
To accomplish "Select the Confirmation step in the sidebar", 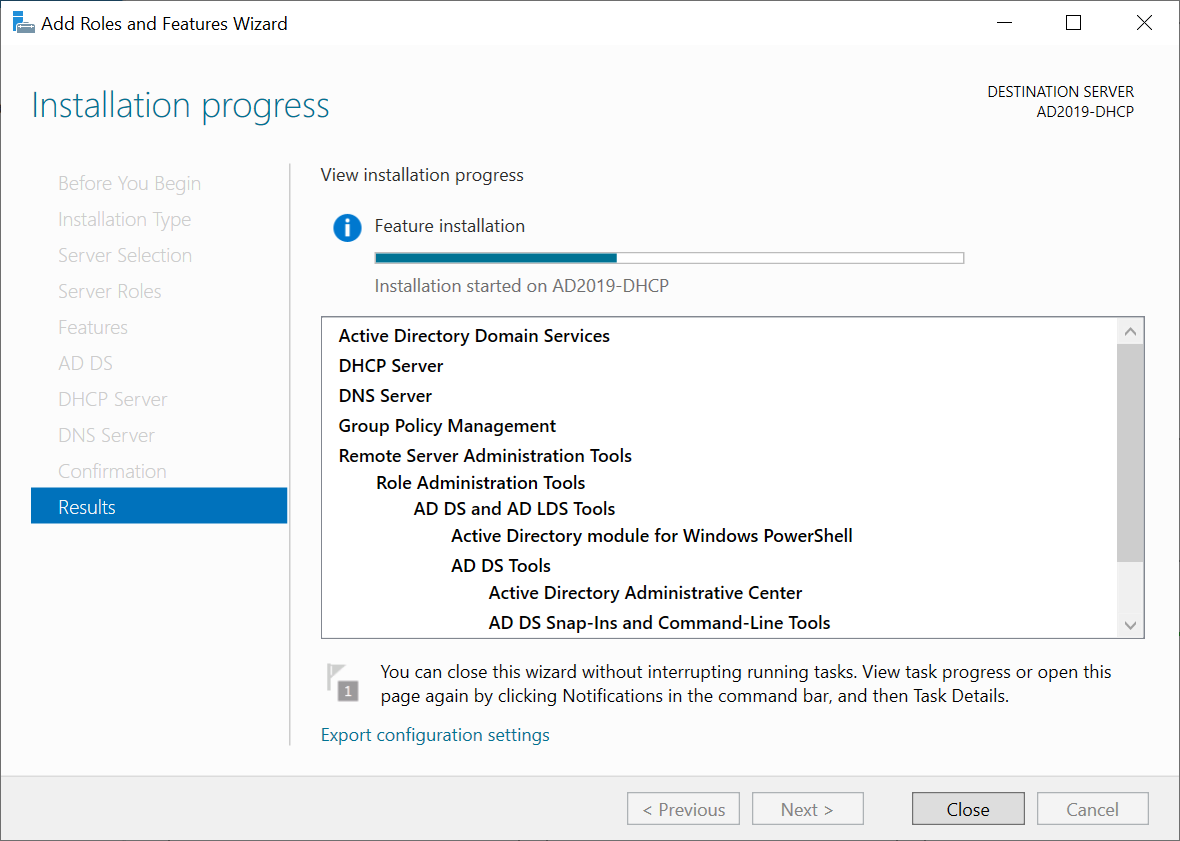I will 112,470.
